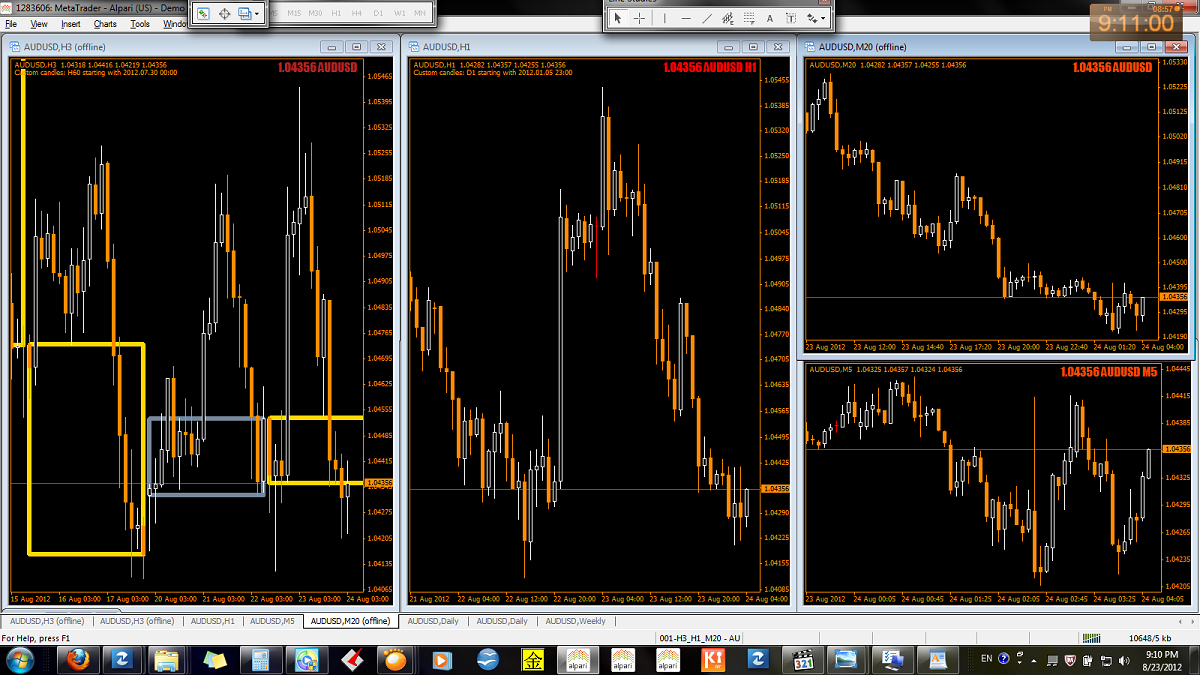
Task: Maximize the AUDUSD,M20 (offline) chart window
Action: pos(1153,46)
